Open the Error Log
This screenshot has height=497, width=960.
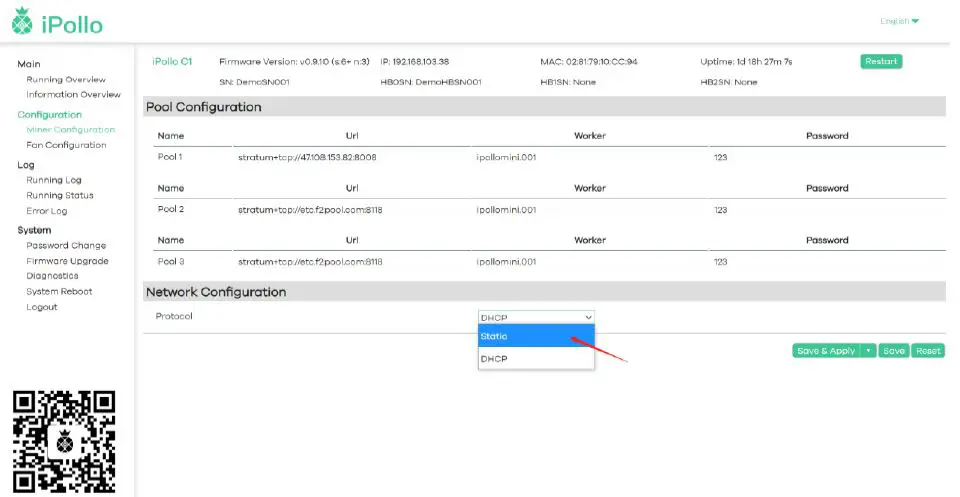point(47,211)
